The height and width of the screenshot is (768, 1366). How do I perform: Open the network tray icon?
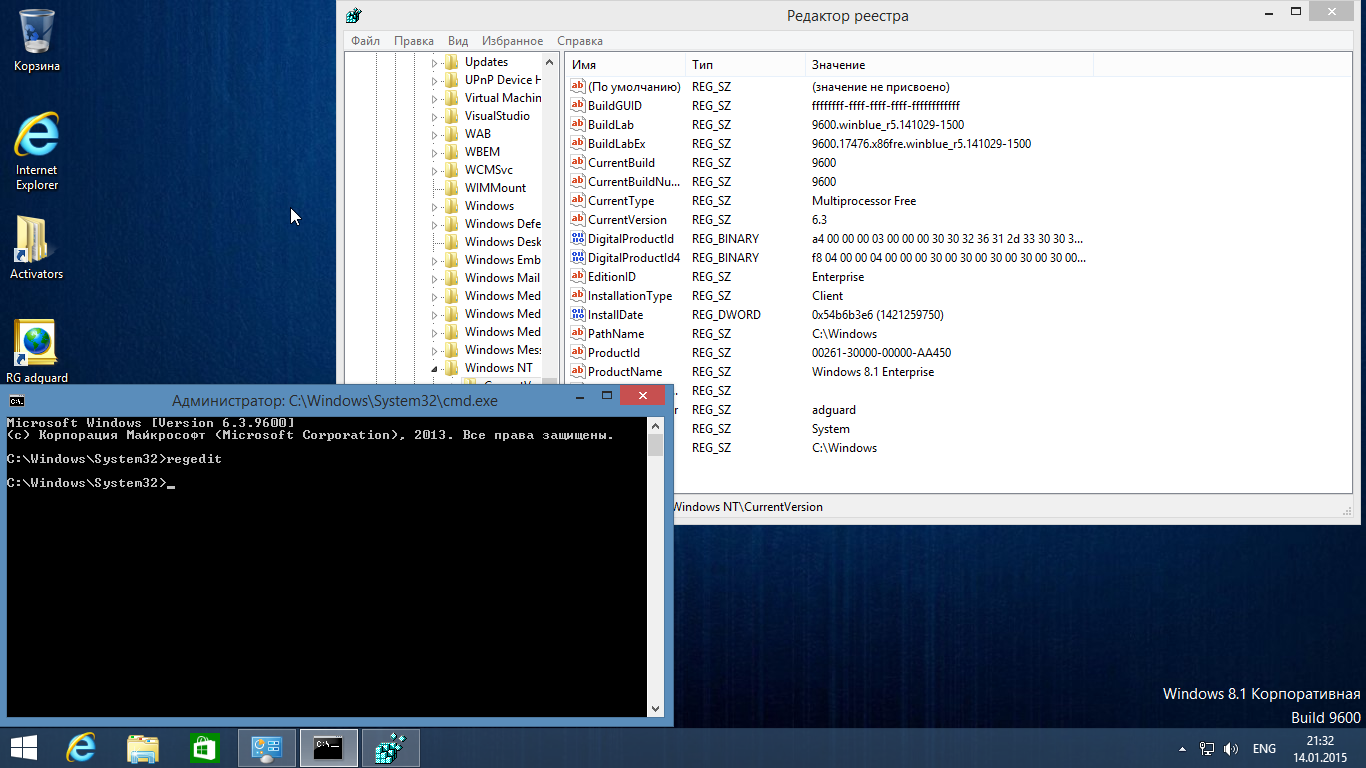click(1207, 748)
